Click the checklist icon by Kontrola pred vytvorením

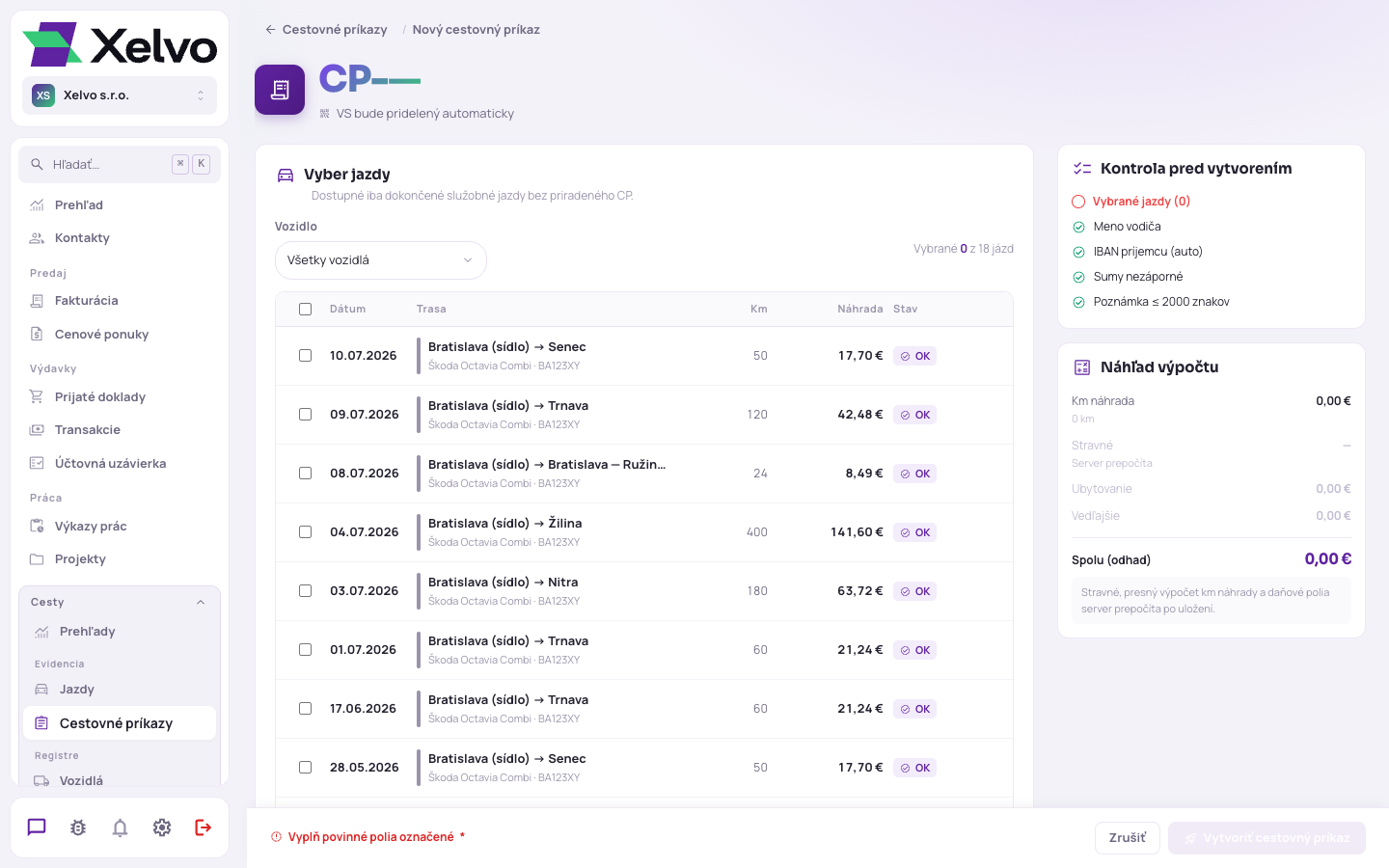[x=1082, y=169]
